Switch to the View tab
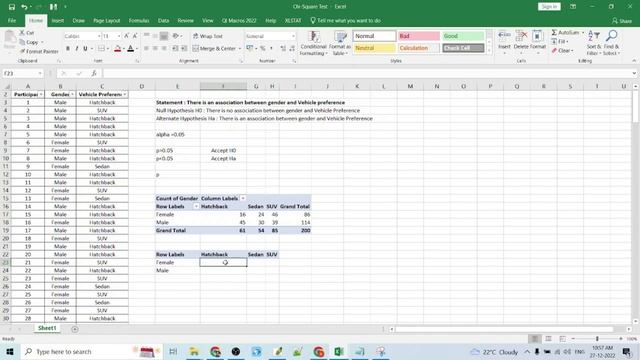640x360 pixels. click(207, 20)
